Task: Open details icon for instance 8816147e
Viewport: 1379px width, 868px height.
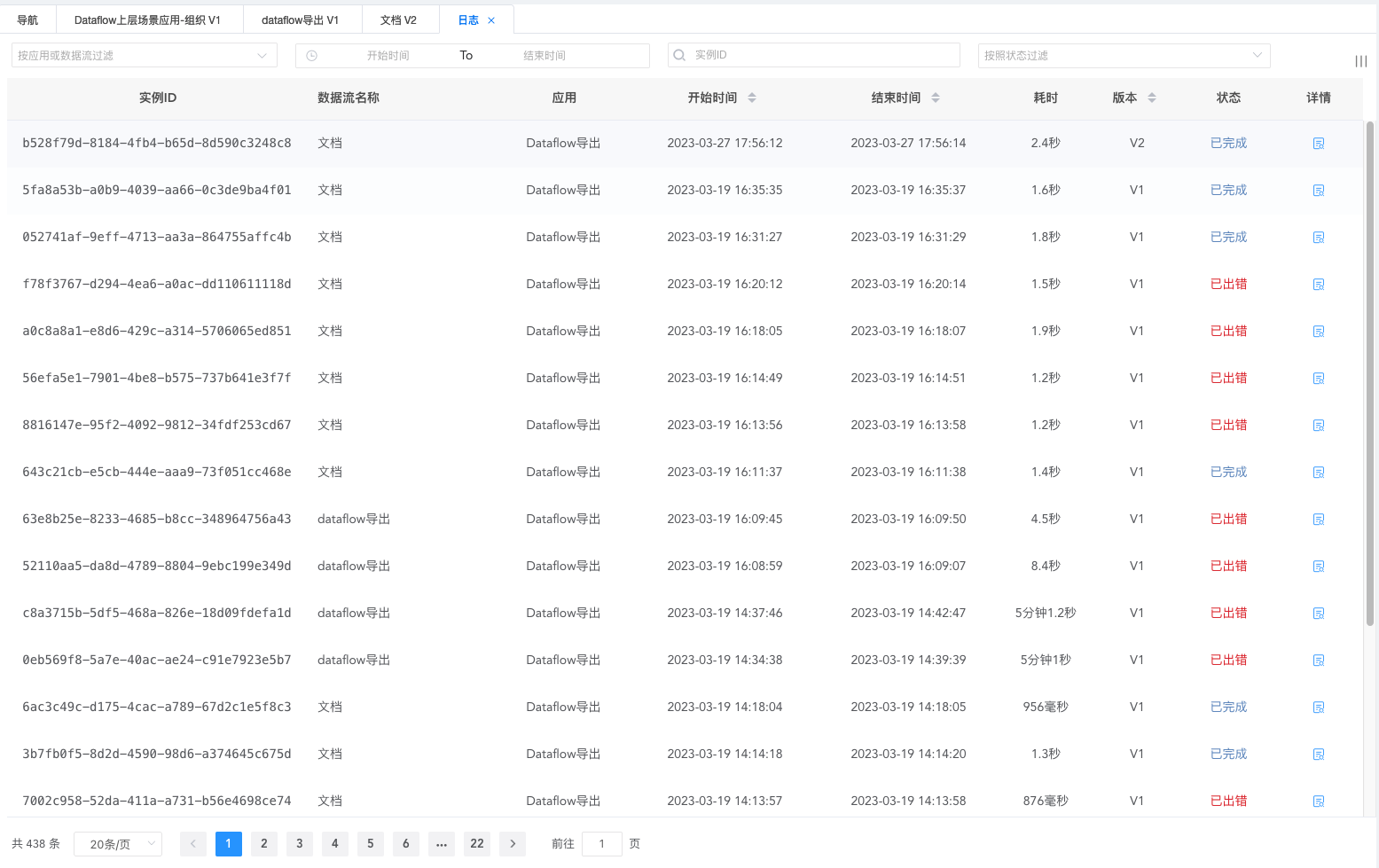Action: tap(1319, 426)
